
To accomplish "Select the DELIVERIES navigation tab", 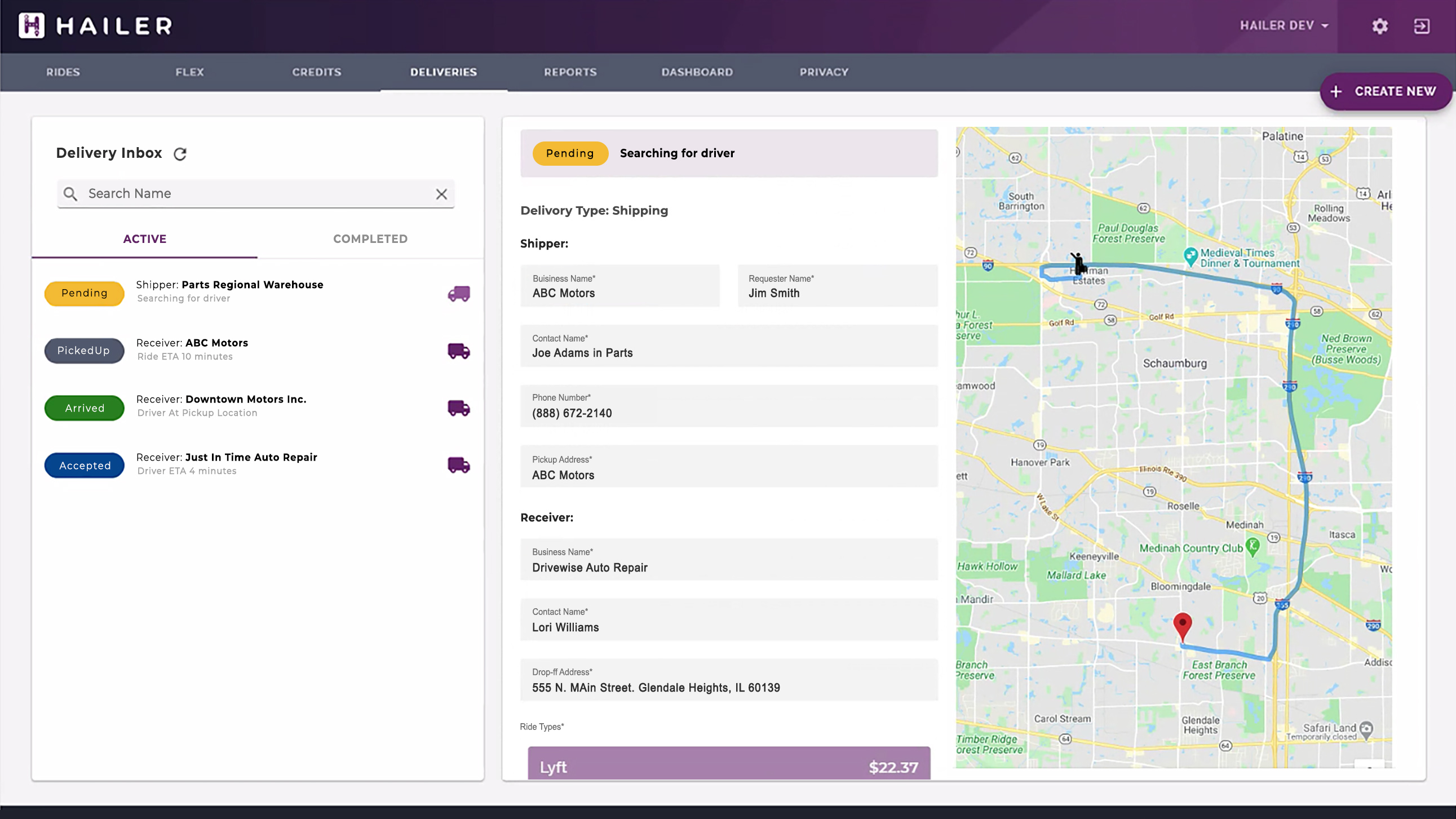I will (x=443, y=71).
